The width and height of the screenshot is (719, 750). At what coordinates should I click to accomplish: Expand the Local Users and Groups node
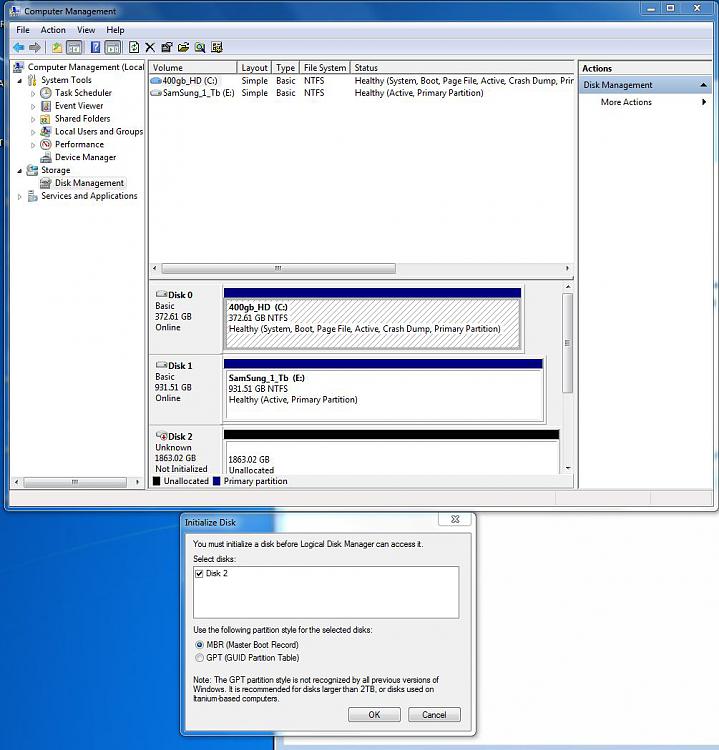(x=33, y=132)
